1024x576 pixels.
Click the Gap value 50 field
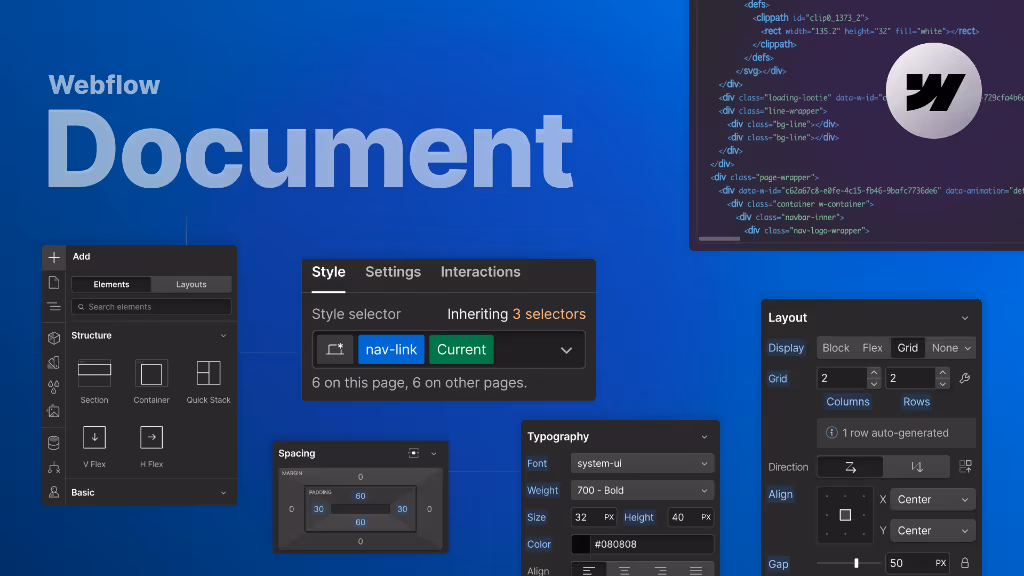917,563
